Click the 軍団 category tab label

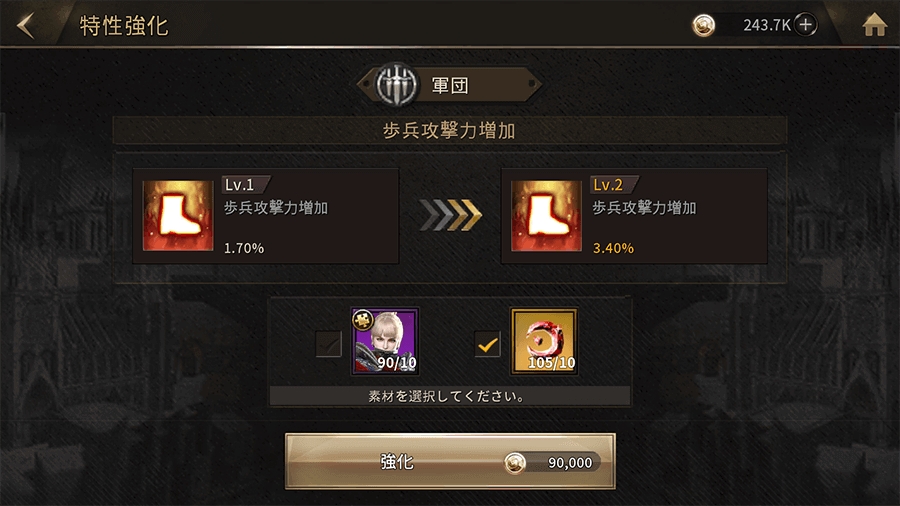click(450, 85)
